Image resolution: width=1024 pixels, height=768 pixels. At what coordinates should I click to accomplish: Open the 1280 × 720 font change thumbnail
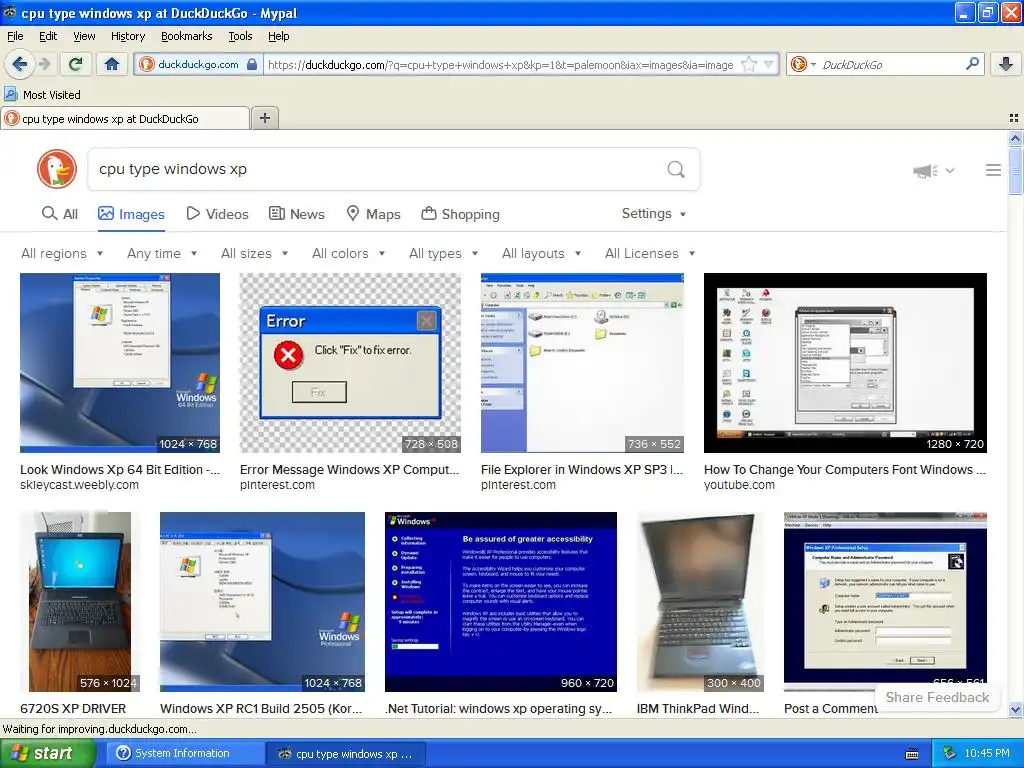pyautogui.click(x=845, y=362)
